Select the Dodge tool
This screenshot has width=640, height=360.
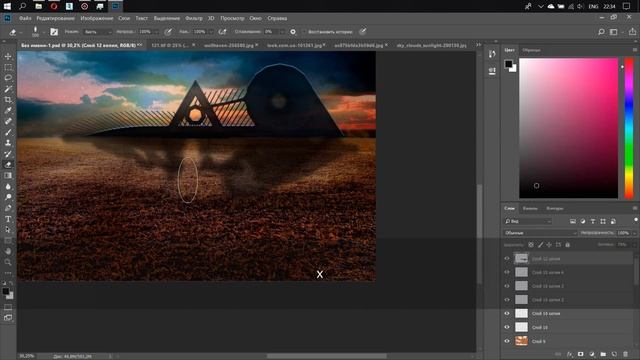point(8,197)
